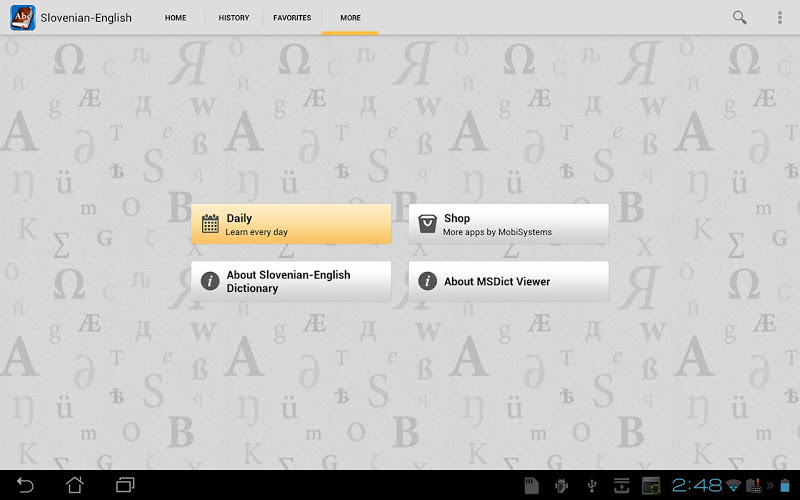800x500 pixels.
Task: Tap the Android home navigation icon
Action: pyautogui.click(x=74, y=485)
